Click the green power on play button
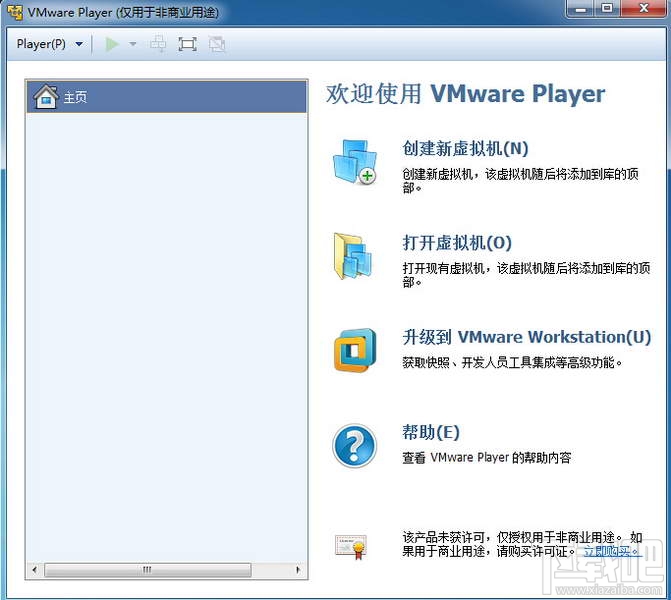The height and width of the screenshot is (600, 671). (x=112, y=44)
